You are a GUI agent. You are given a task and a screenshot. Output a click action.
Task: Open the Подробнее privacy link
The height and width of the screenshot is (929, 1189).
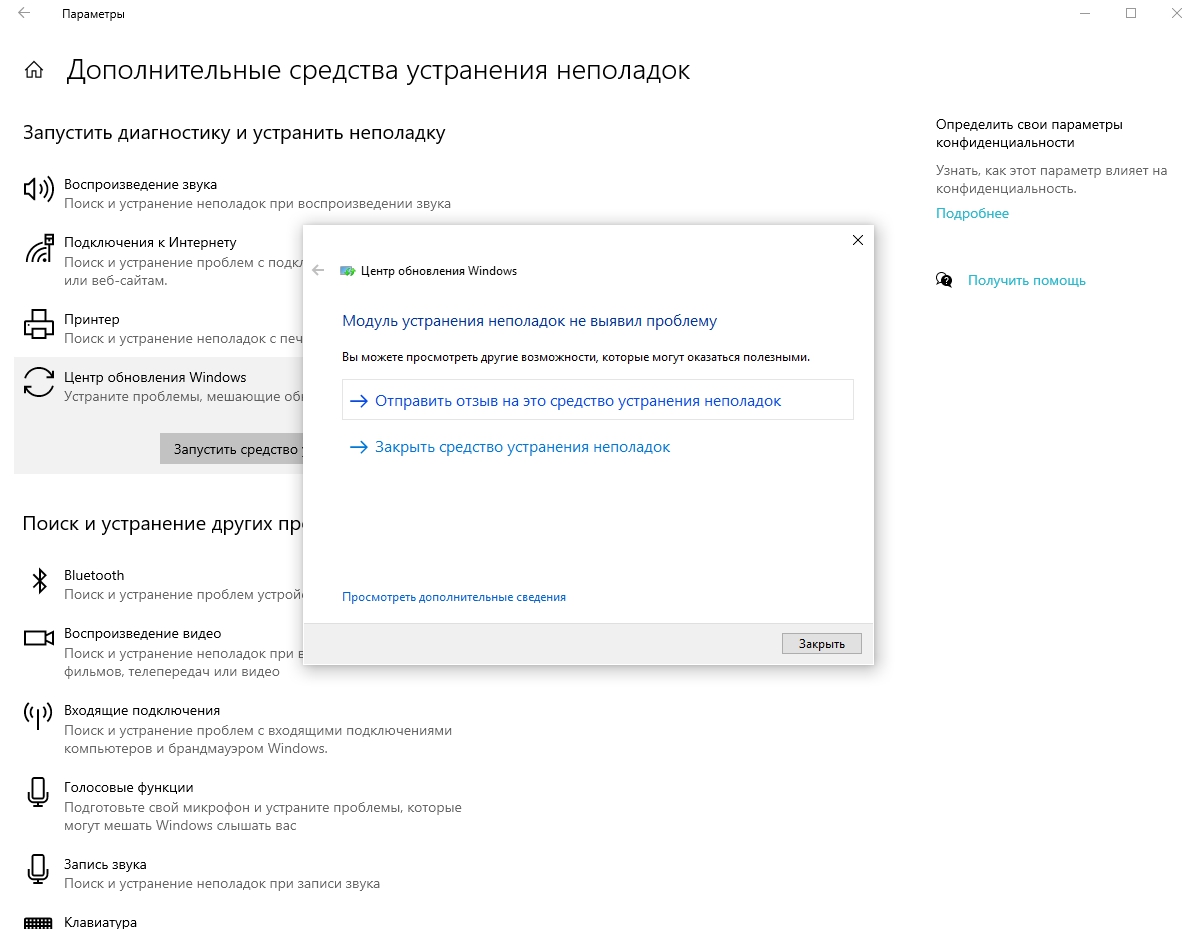click(x=972, y=213)
